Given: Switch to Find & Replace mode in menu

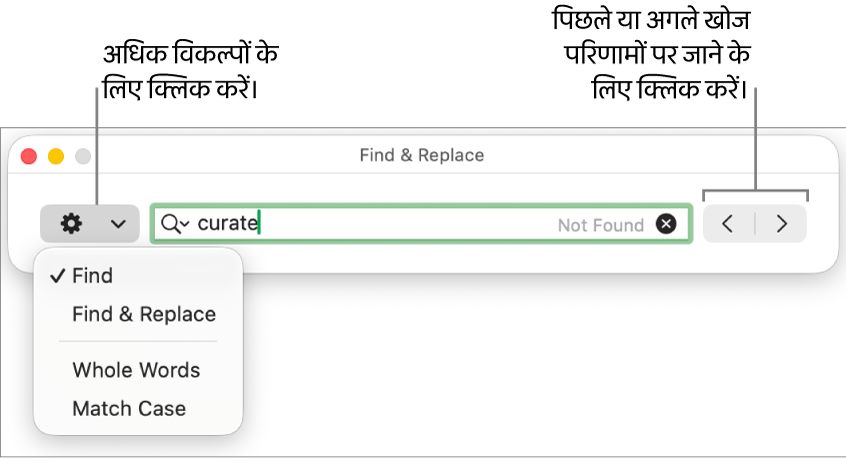Looking at the screenshot, I should coord(144,314).
